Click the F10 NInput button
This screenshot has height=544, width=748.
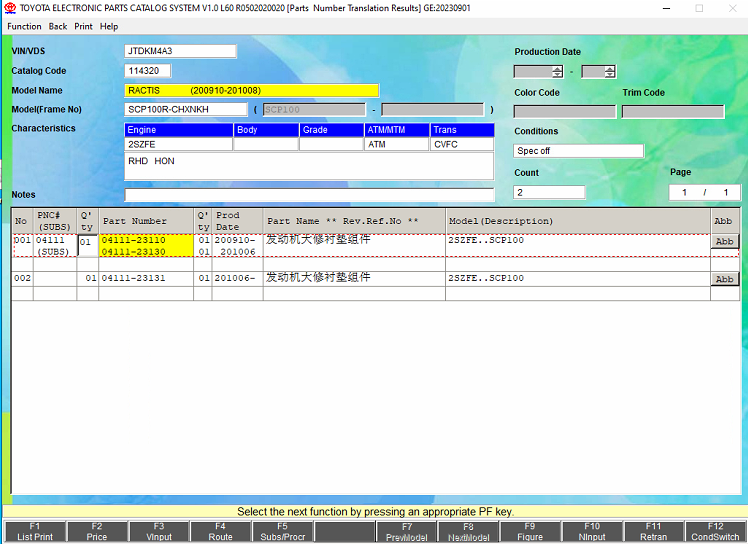click(x=592, y=532)
